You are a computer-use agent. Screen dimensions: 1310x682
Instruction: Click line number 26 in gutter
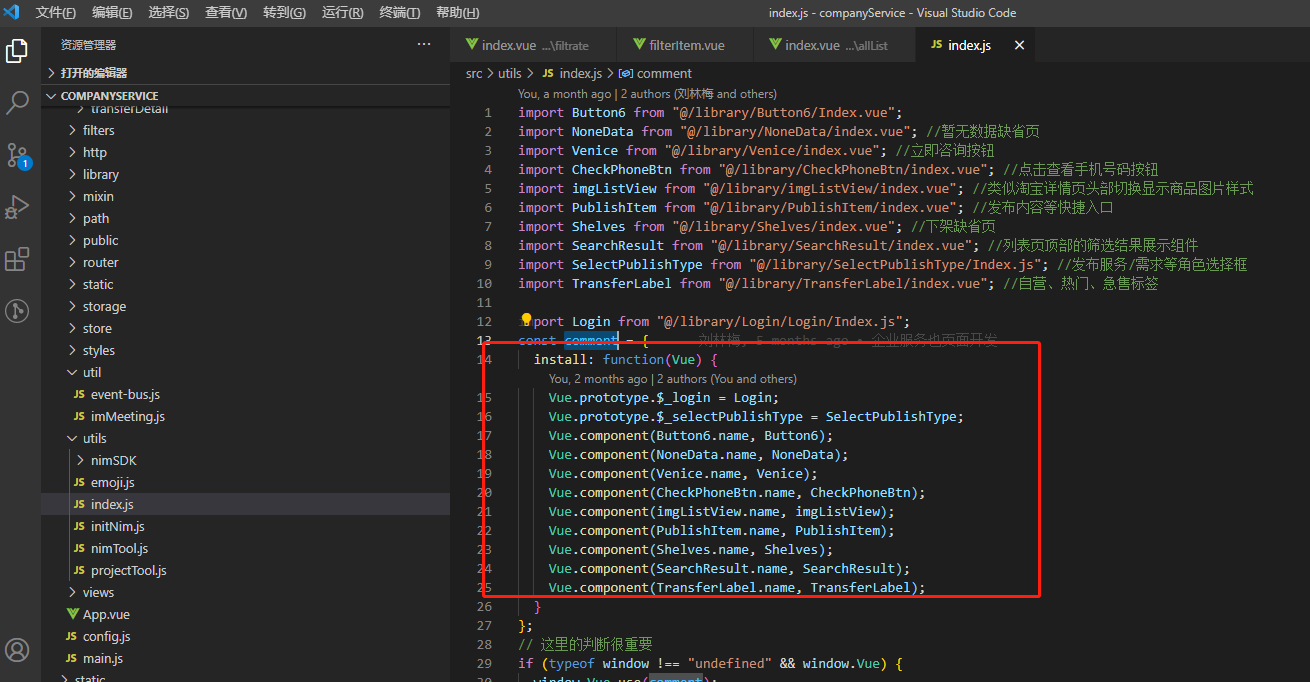485,606
